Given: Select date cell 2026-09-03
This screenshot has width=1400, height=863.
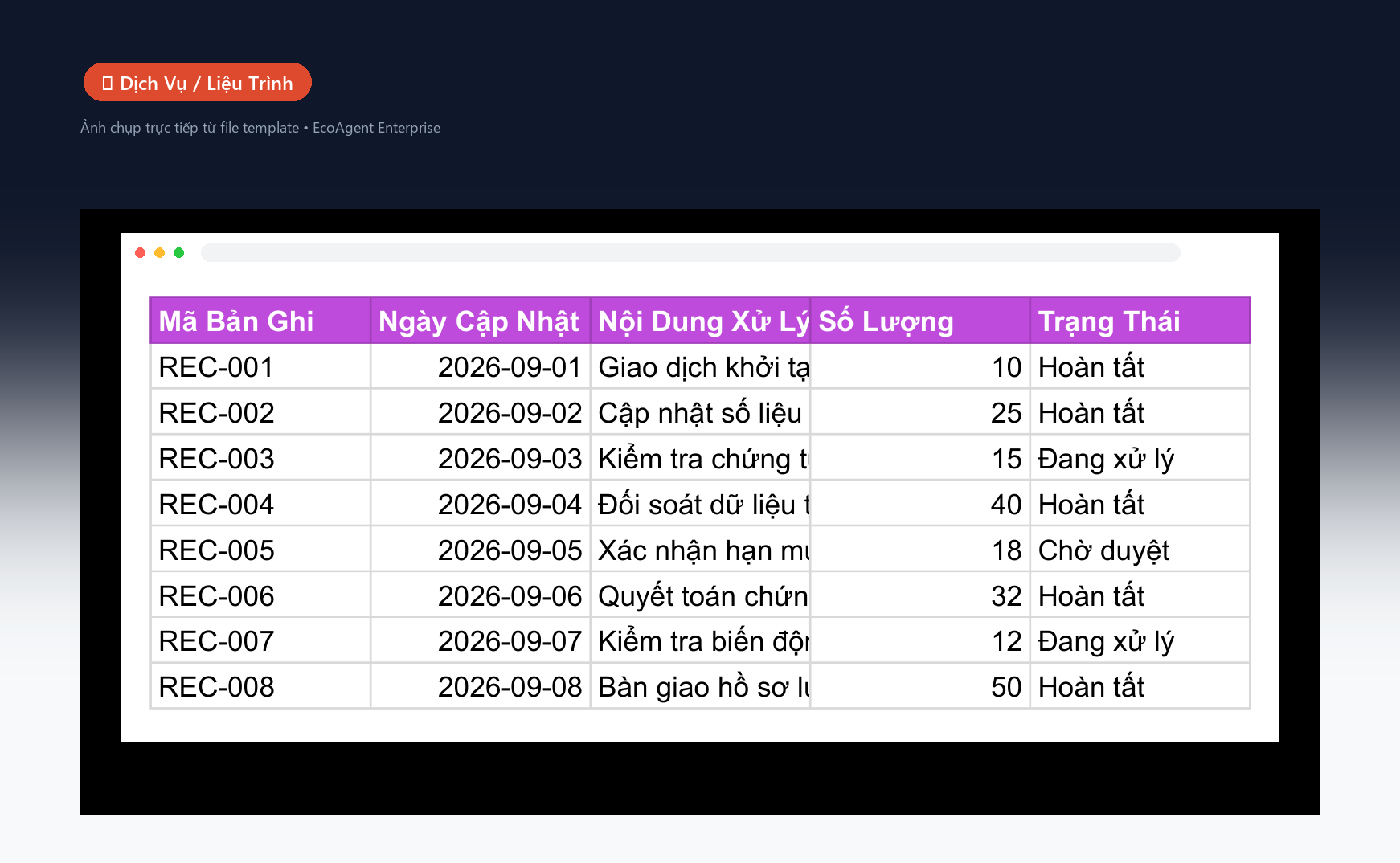Looking at the screenshot, I should click(481, 458).
